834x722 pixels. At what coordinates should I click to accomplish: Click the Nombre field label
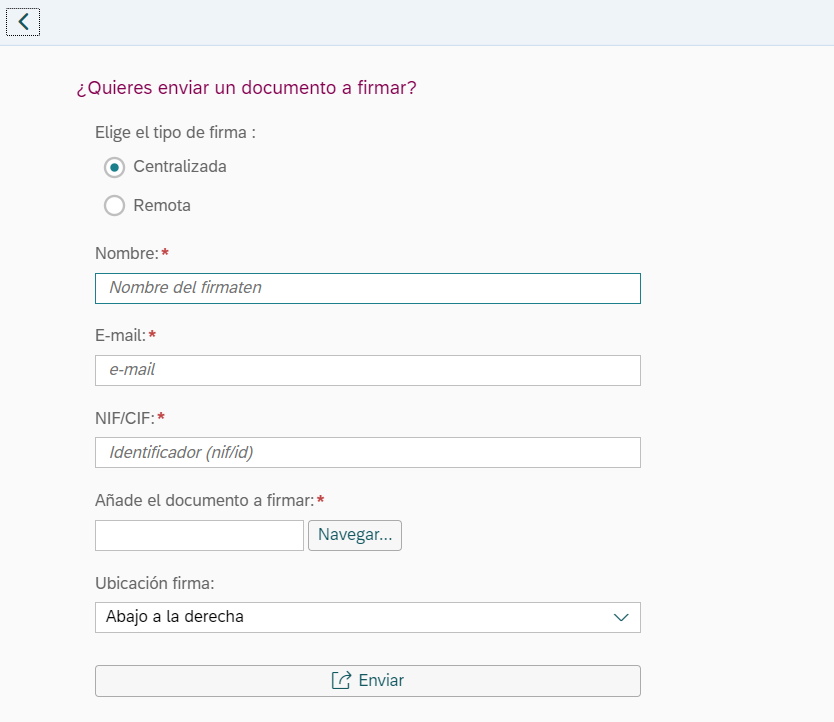127,253
